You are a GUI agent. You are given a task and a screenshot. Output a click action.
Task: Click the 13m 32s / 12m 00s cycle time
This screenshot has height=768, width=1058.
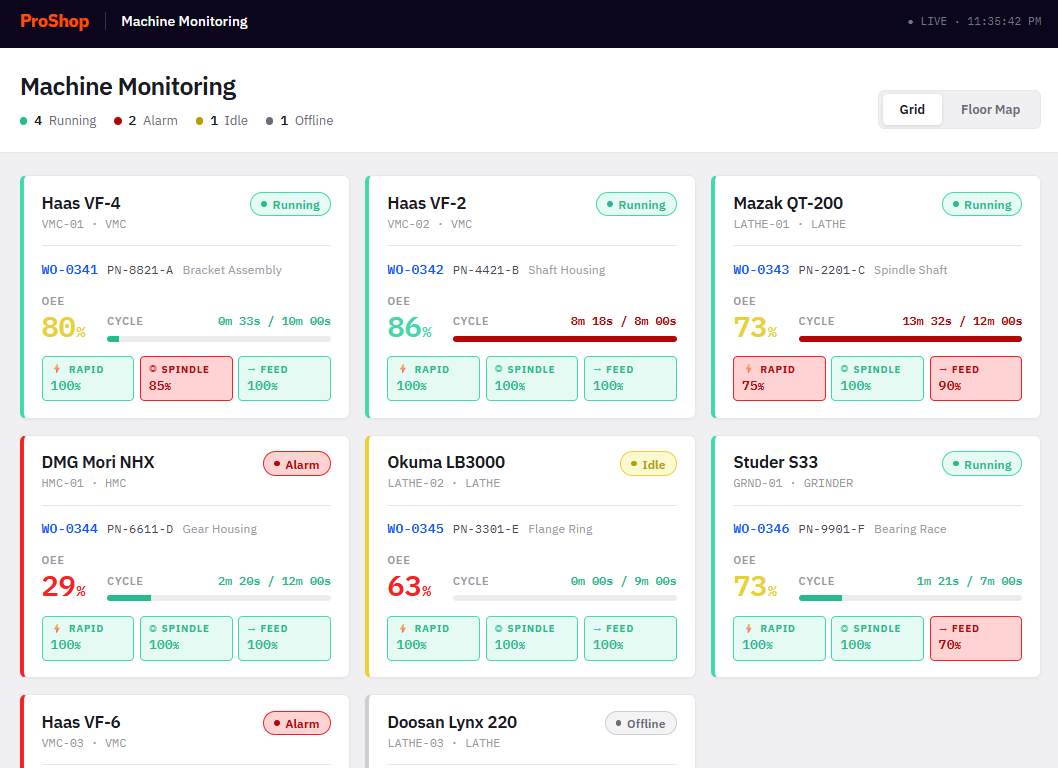coord(962,321)
